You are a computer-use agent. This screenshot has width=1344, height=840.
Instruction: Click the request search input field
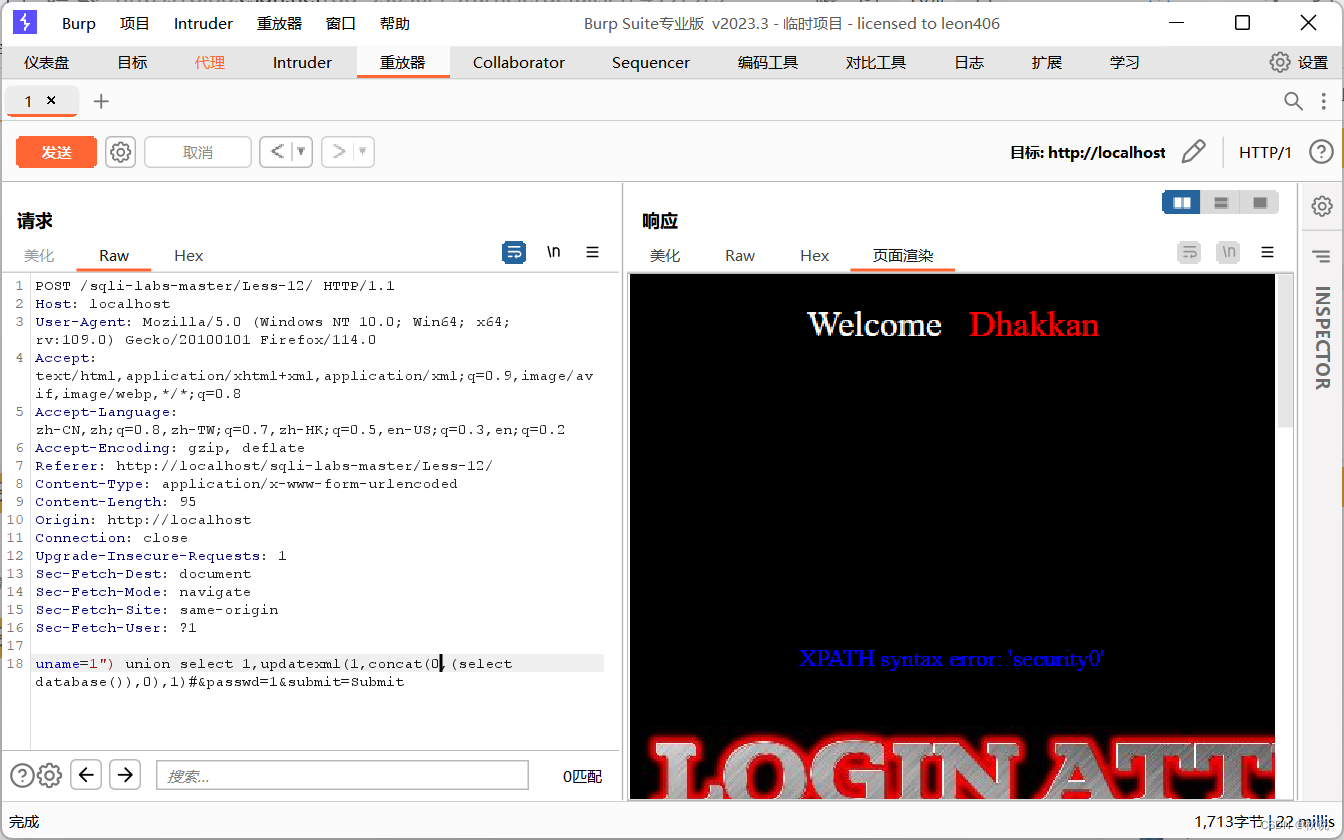342,775
